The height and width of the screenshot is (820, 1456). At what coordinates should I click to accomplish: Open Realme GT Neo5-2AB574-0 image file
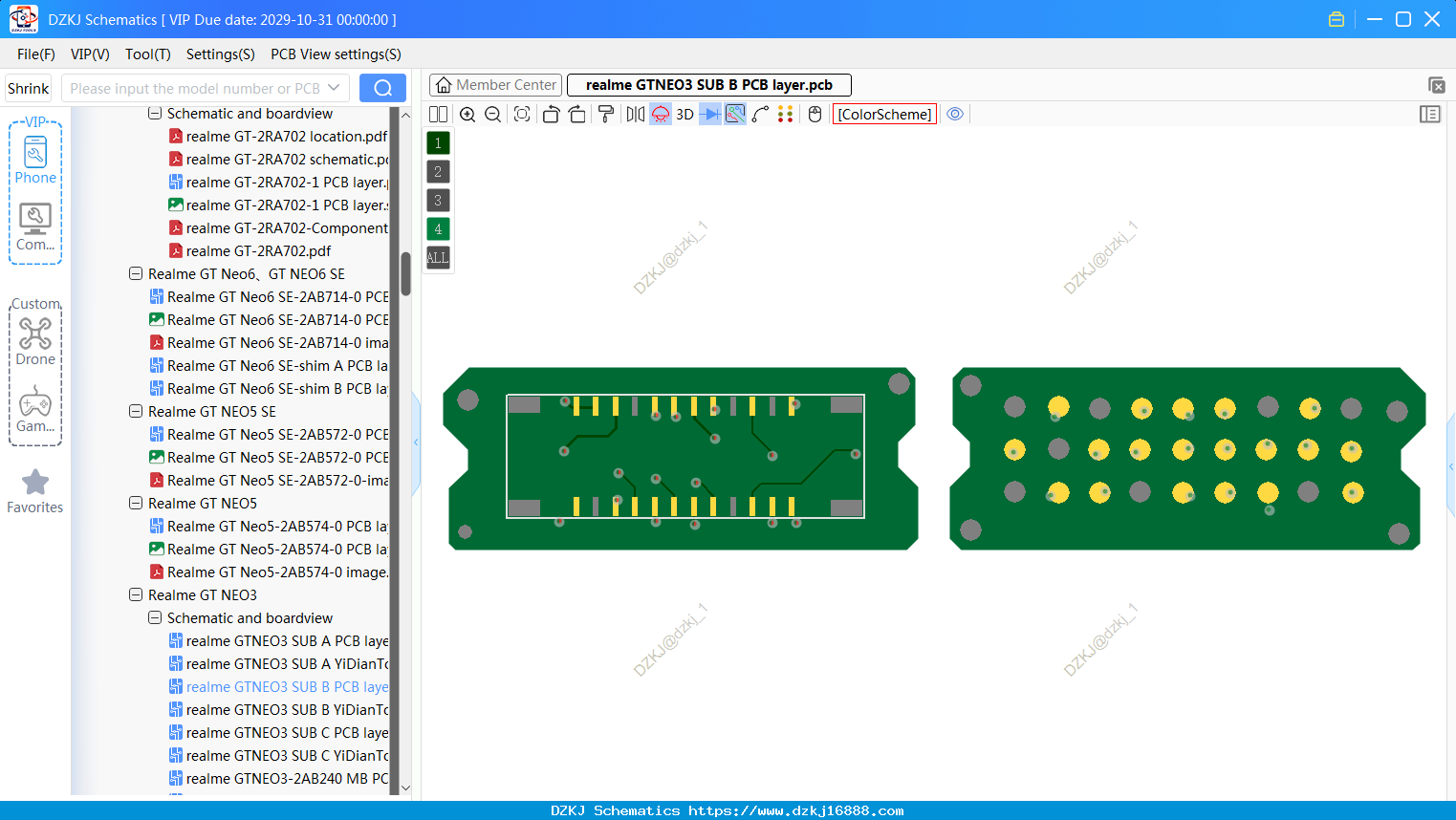[269, 572]
